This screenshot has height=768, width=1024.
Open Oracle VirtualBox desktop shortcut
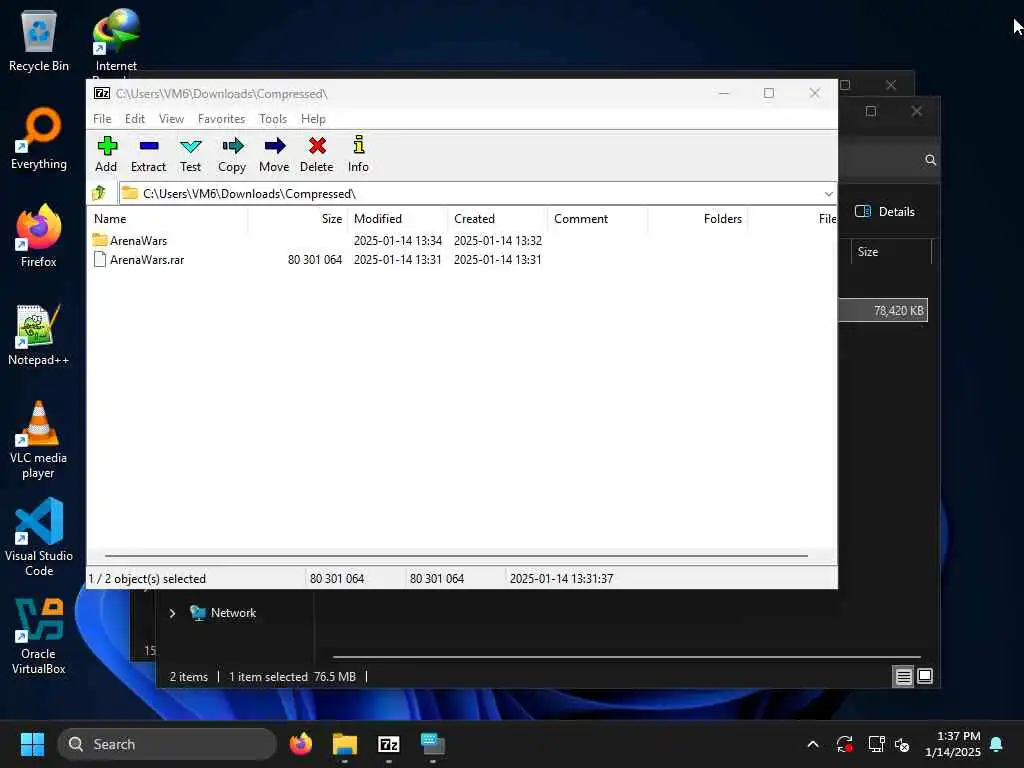tap(39, 636)
